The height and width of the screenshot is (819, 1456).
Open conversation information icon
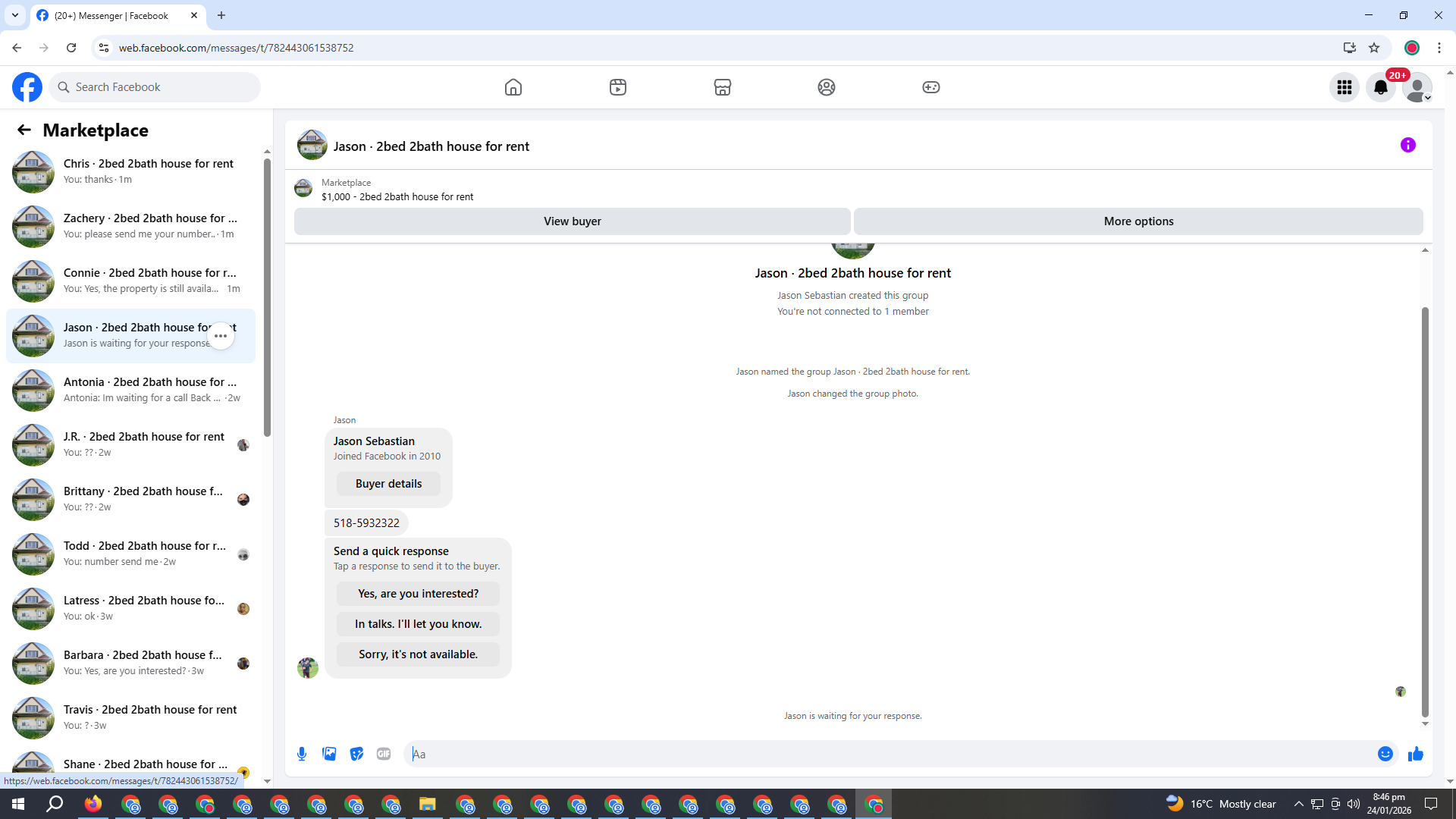coord(1407,145)
